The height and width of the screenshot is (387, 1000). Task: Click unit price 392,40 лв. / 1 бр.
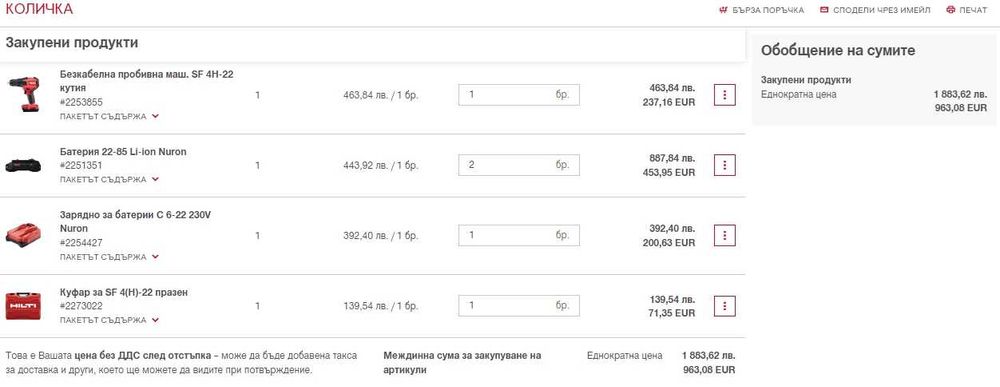point(381,235)
